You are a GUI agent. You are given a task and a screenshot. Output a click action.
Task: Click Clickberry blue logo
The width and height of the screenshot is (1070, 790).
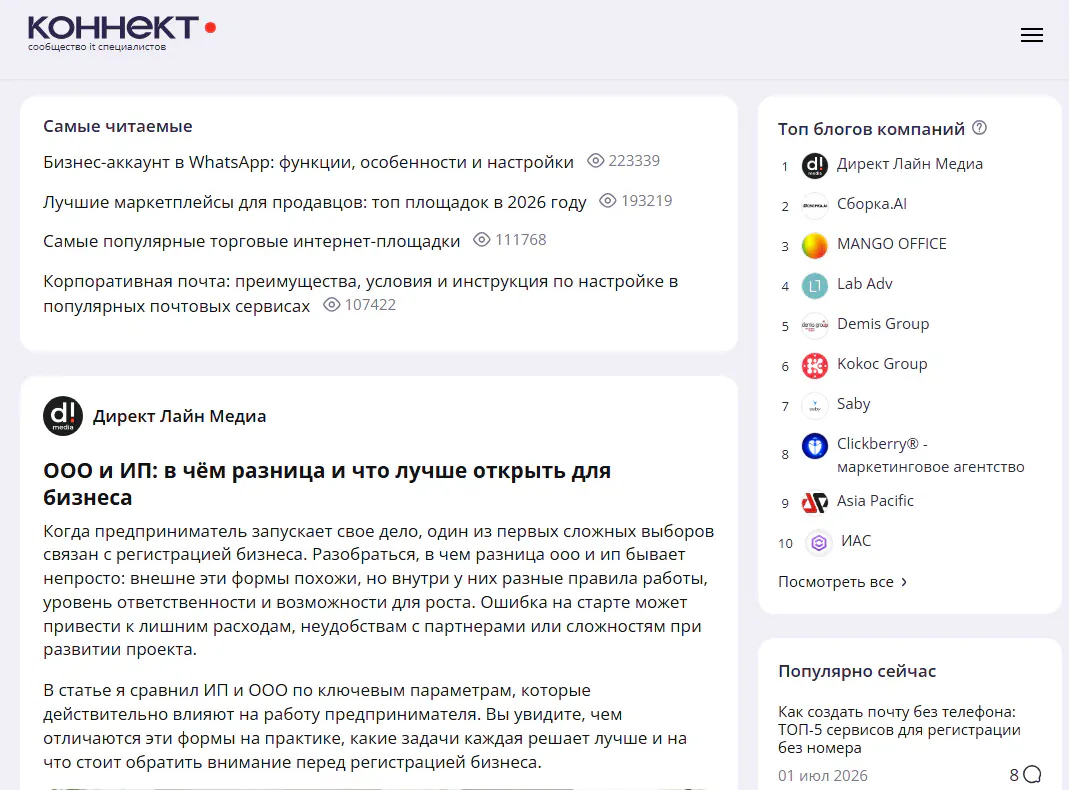(x=814, y=446)
